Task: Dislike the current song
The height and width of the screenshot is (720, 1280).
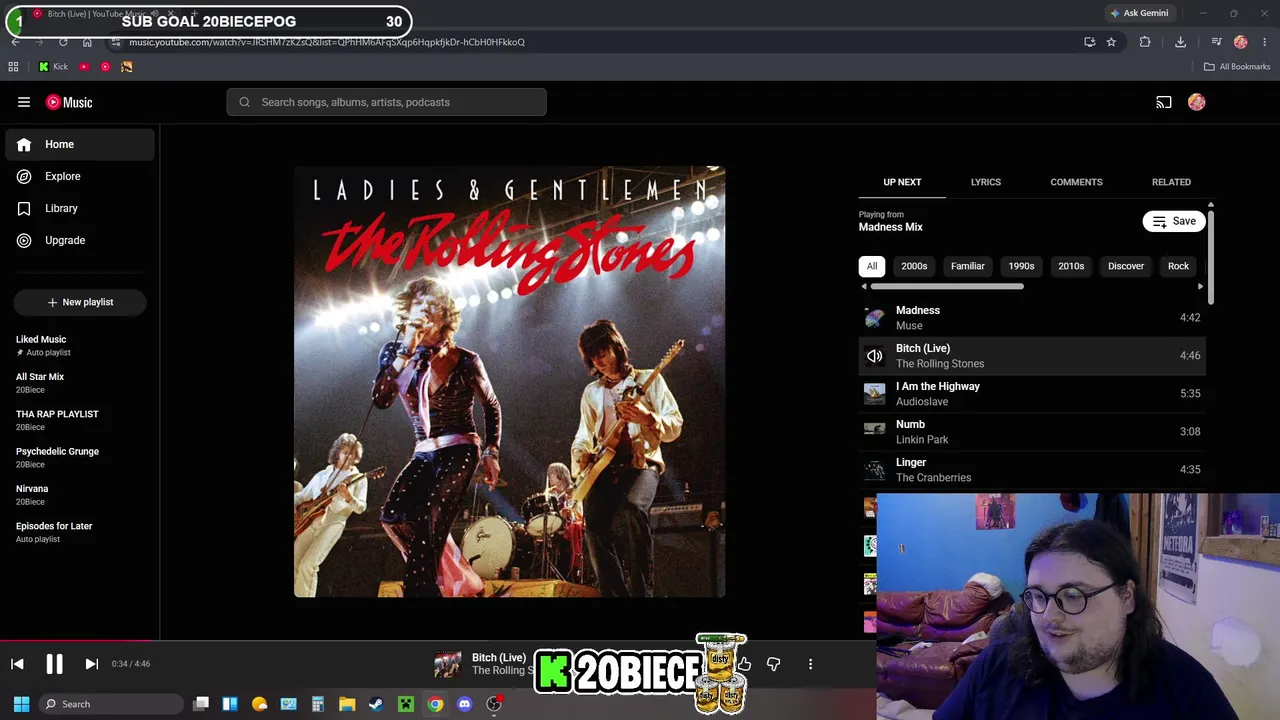Action: click(x=773, y=664)
